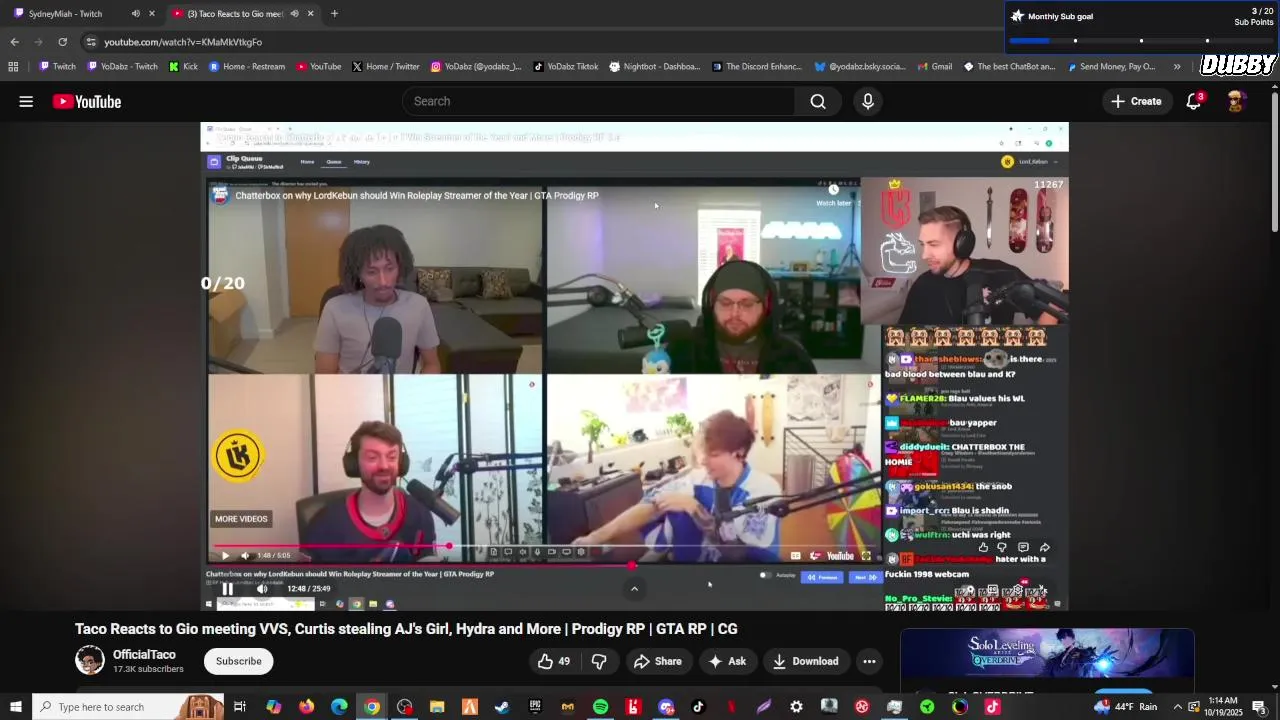Viewport: 1280px width, 720px height.
Task: Focus the YouTube search field
Action: pos(599,101)
